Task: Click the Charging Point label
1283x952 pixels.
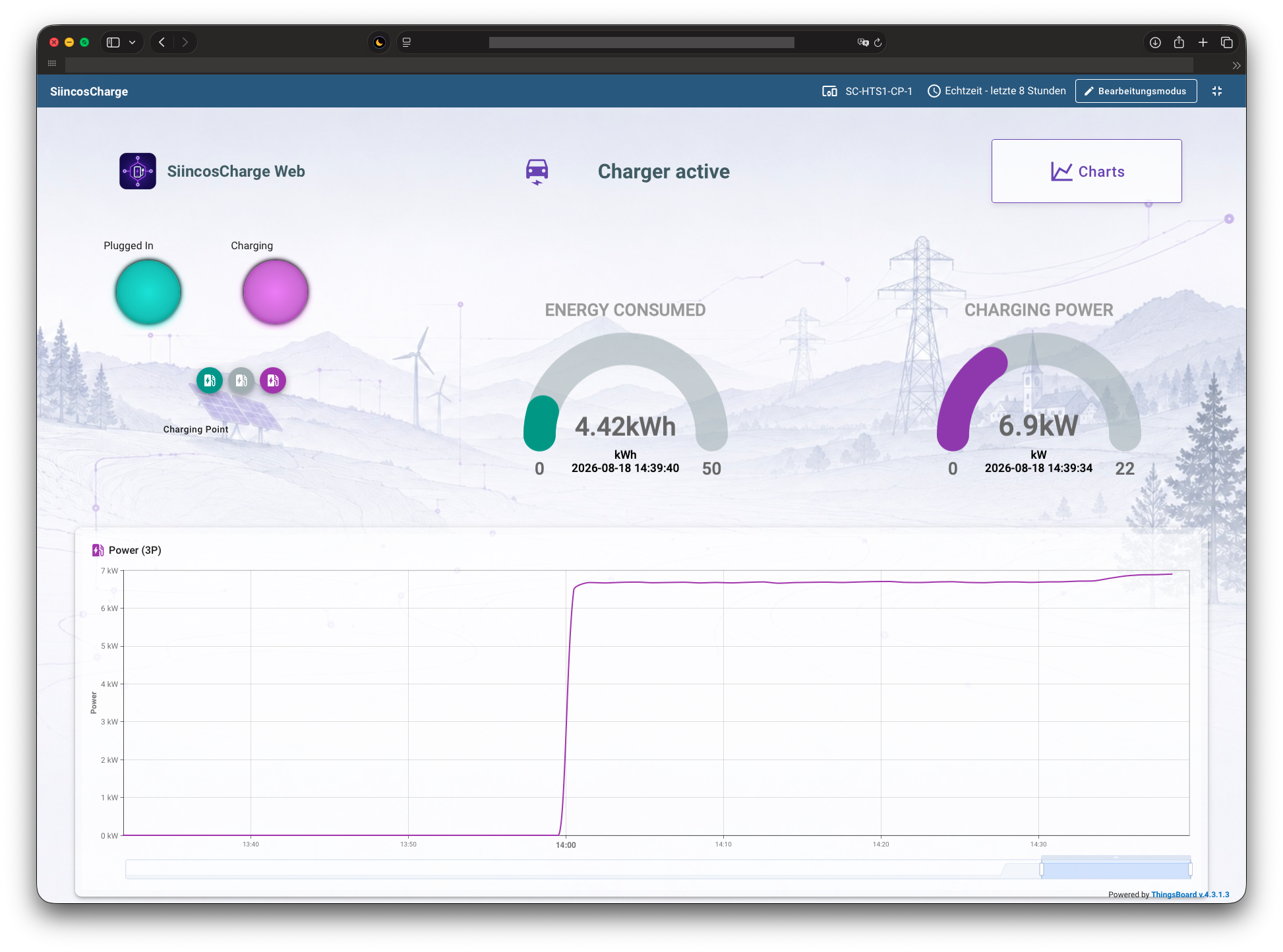Action: click(196, 429)
